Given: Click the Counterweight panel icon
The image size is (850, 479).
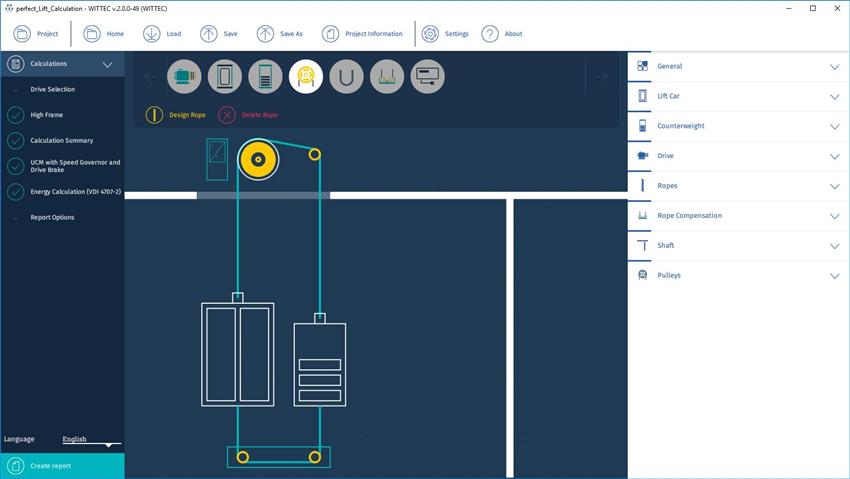Looking at the screenshot, I should tap(642, 126).
